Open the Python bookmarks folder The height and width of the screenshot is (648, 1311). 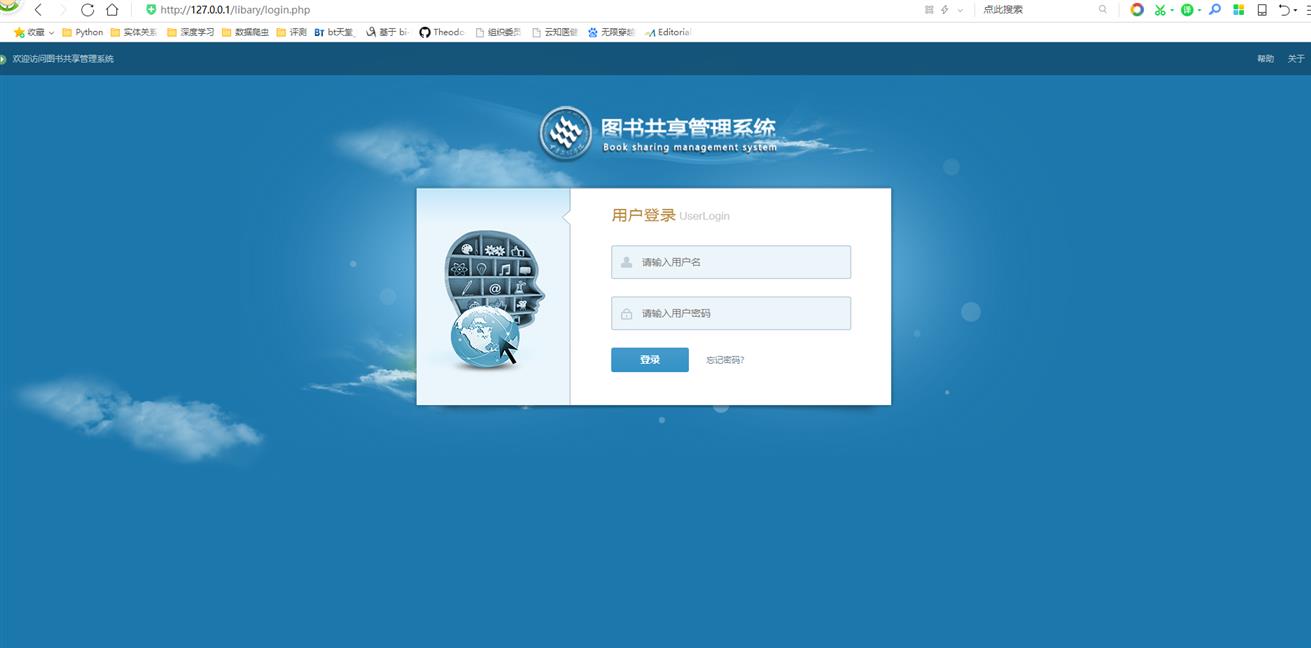(x=83, y=32)
